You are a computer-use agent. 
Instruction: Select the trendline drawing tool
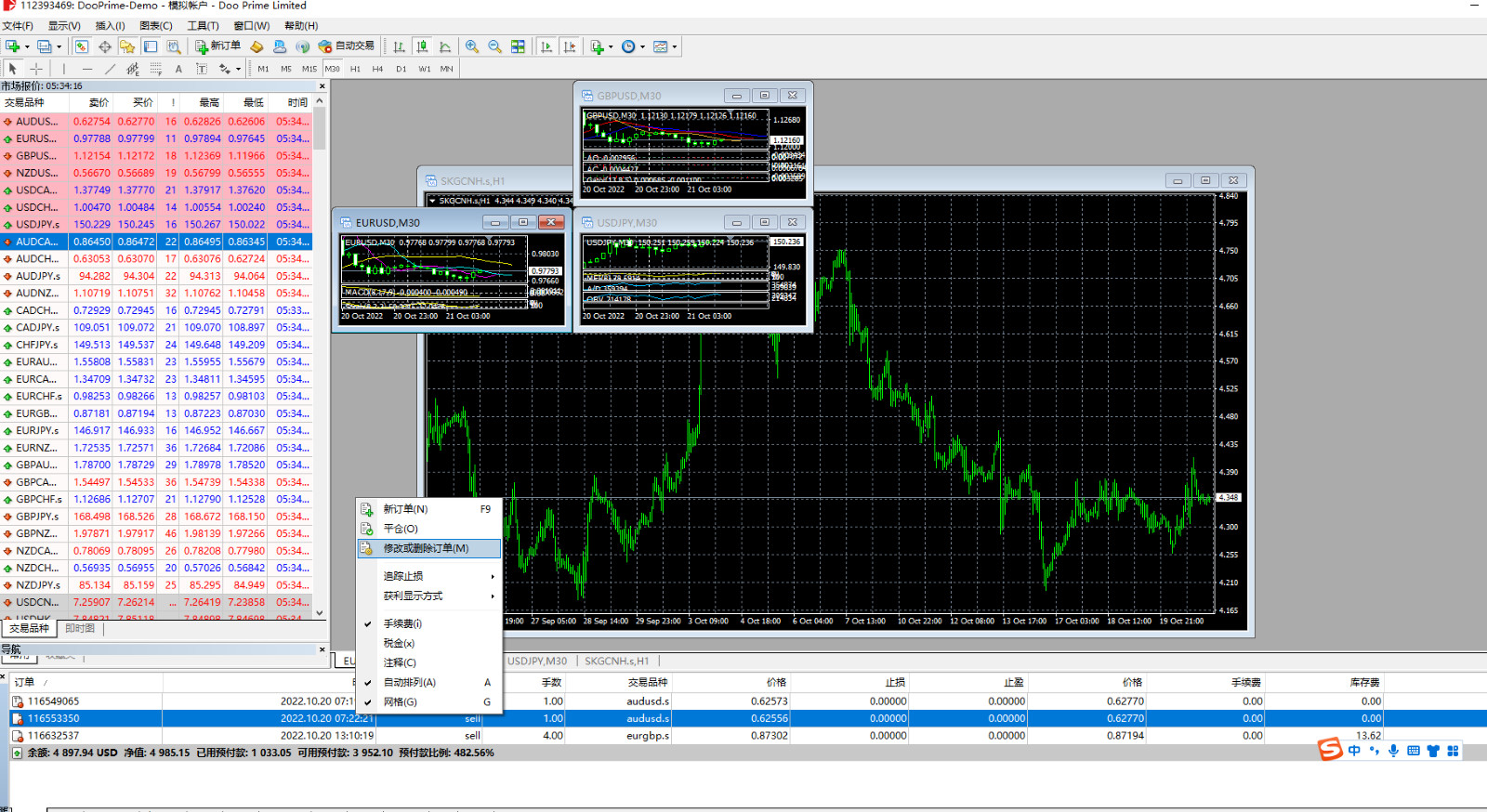(x=110, y=69)
